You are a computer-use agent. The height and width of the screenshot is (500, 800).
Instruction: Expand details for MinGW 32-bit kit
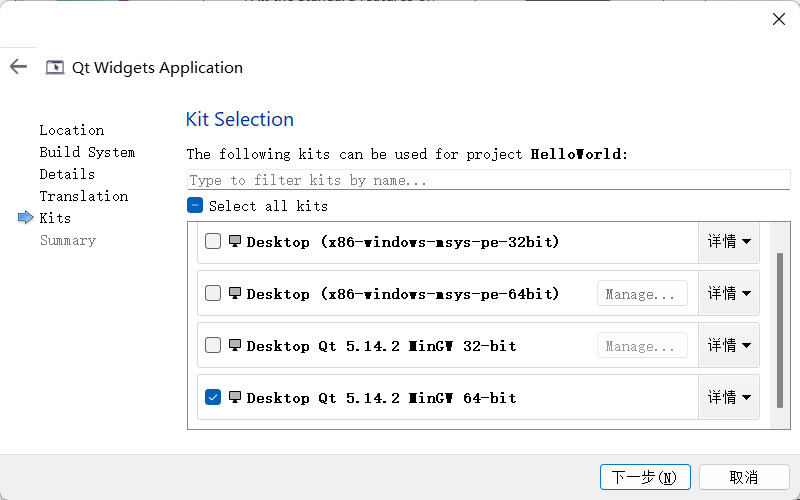point(728,345)
